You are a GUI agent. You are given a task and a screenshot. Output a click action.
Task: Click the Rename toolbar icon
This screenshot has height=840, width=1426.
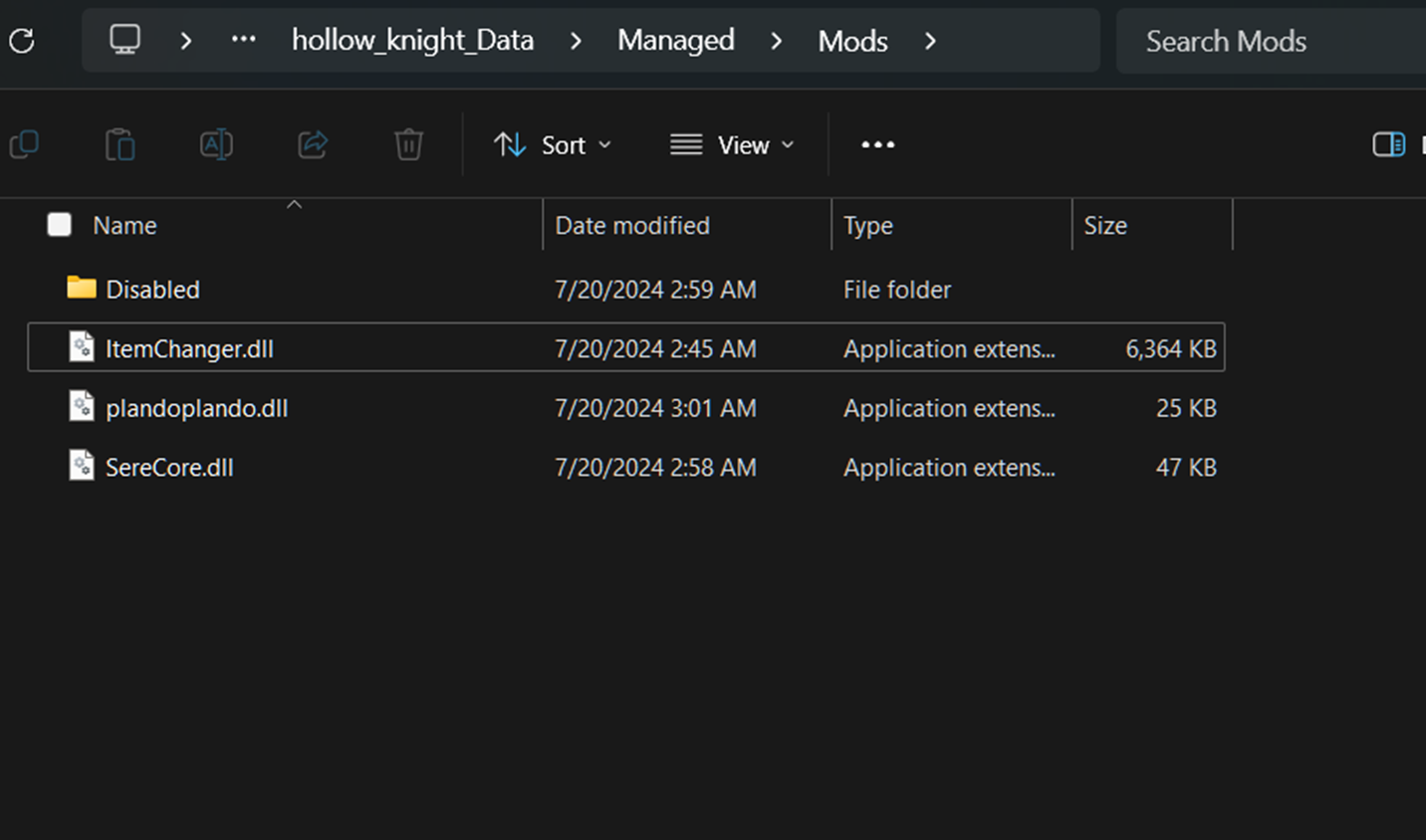tap(216, 144)
